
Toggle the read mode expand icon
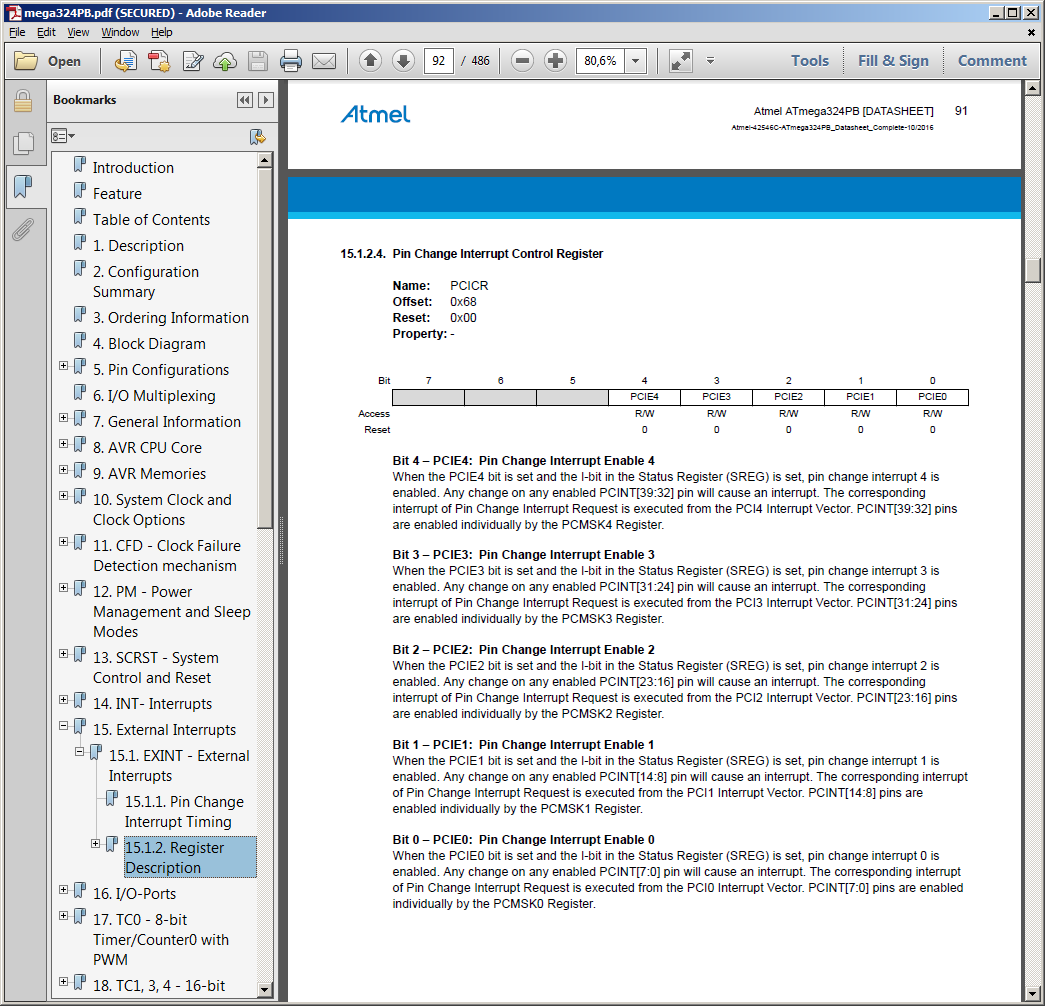(x=680, y=61)
